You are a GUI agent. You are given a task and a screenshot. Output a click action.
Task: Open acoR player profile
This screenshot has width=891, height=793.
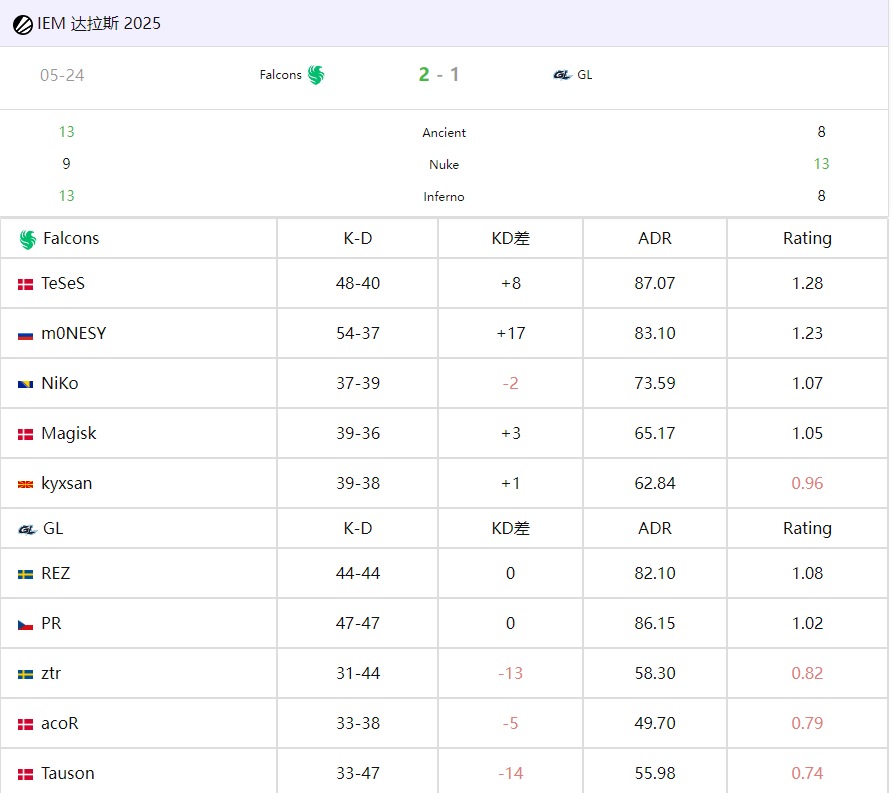60,723
